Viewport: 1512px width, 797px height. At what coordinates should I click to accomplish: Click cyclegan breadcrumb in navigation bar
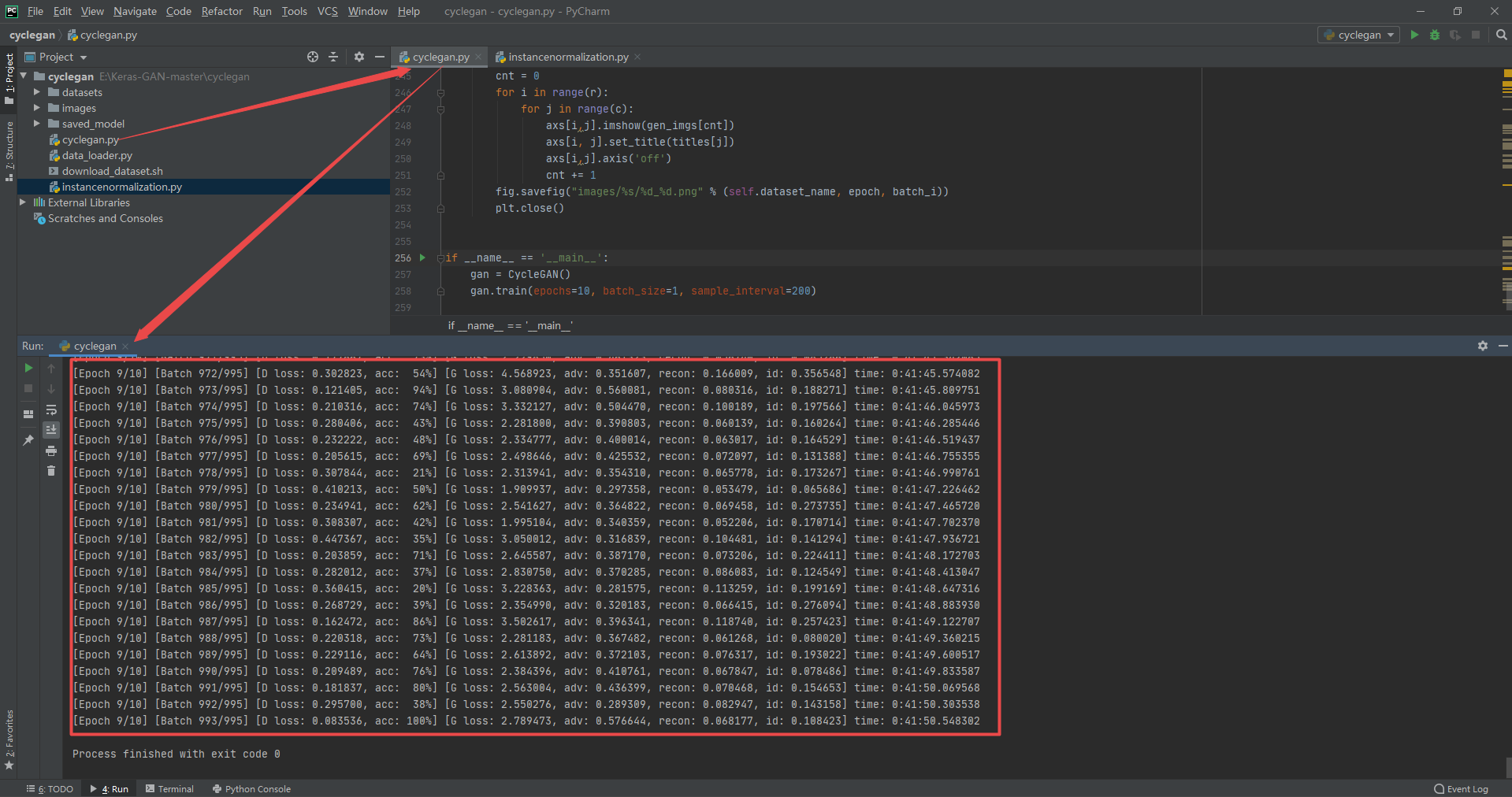tap(32, 35)
